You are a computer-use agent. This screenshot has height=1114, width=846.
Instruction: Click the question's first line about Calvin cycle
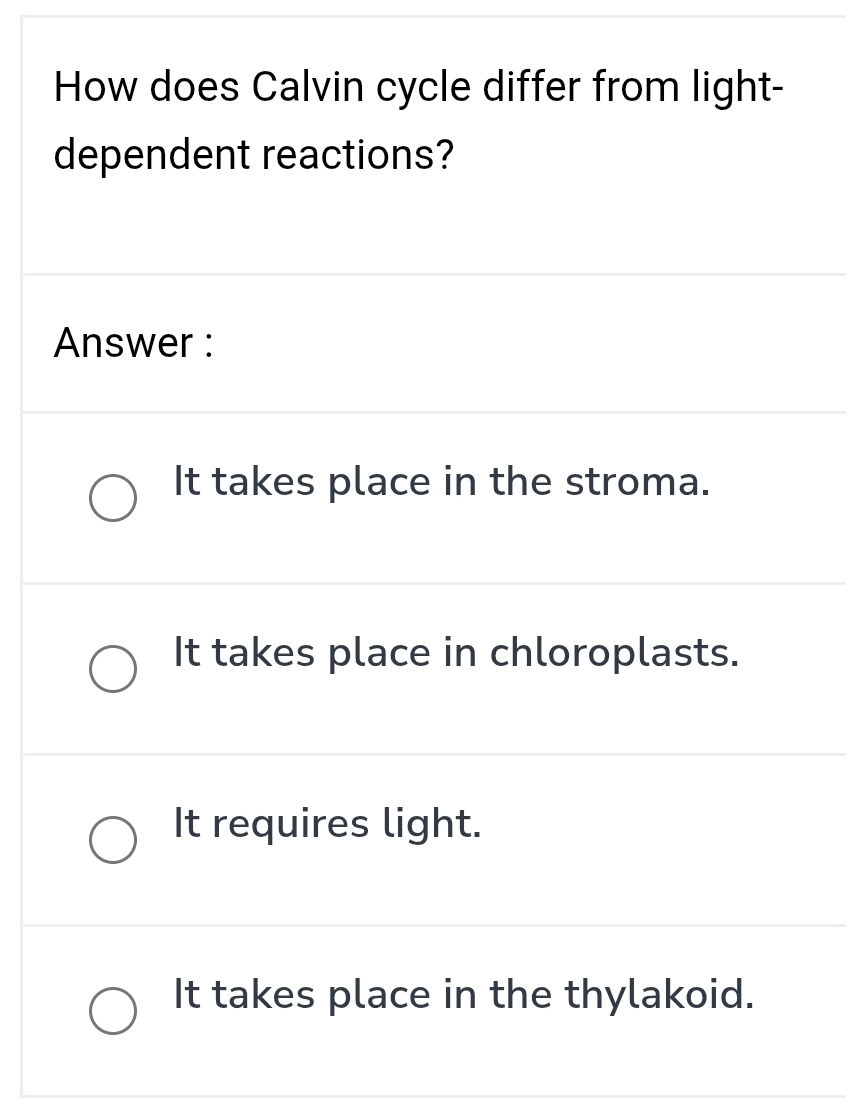418,88
